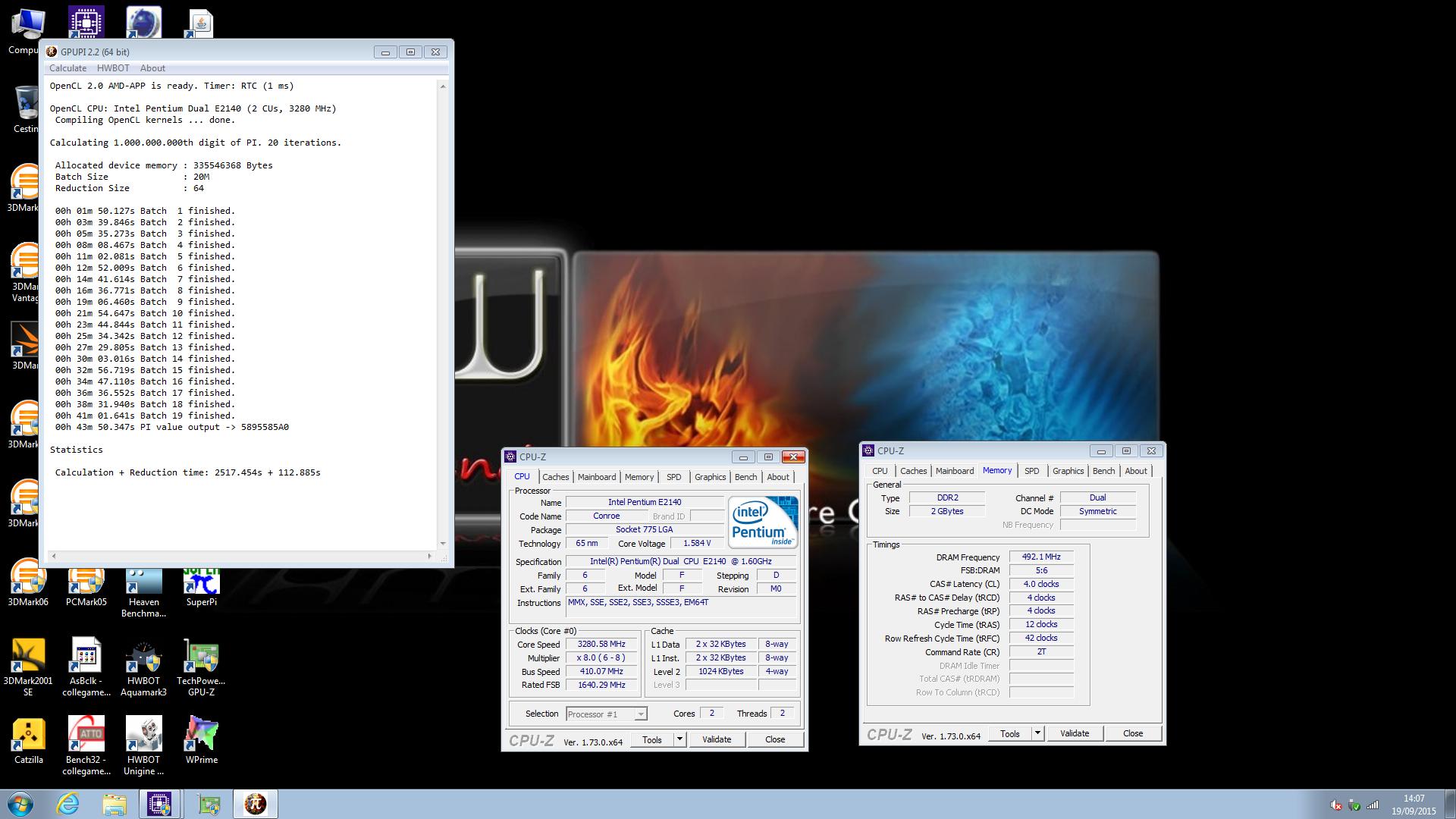Expand Tools dropdown arrow in CPU-Z memory window

click(1037, 733)
